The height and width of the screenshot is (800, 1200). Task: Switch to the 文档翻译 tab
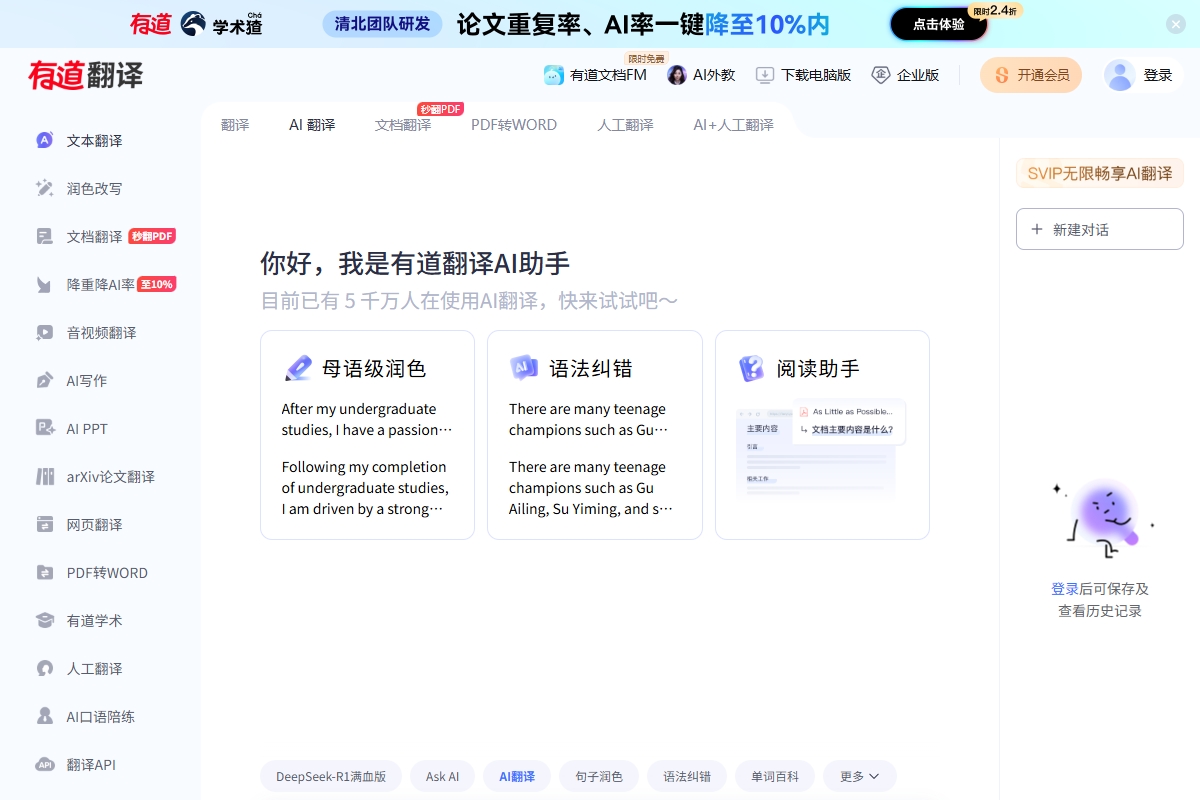(x=403, y=125)
